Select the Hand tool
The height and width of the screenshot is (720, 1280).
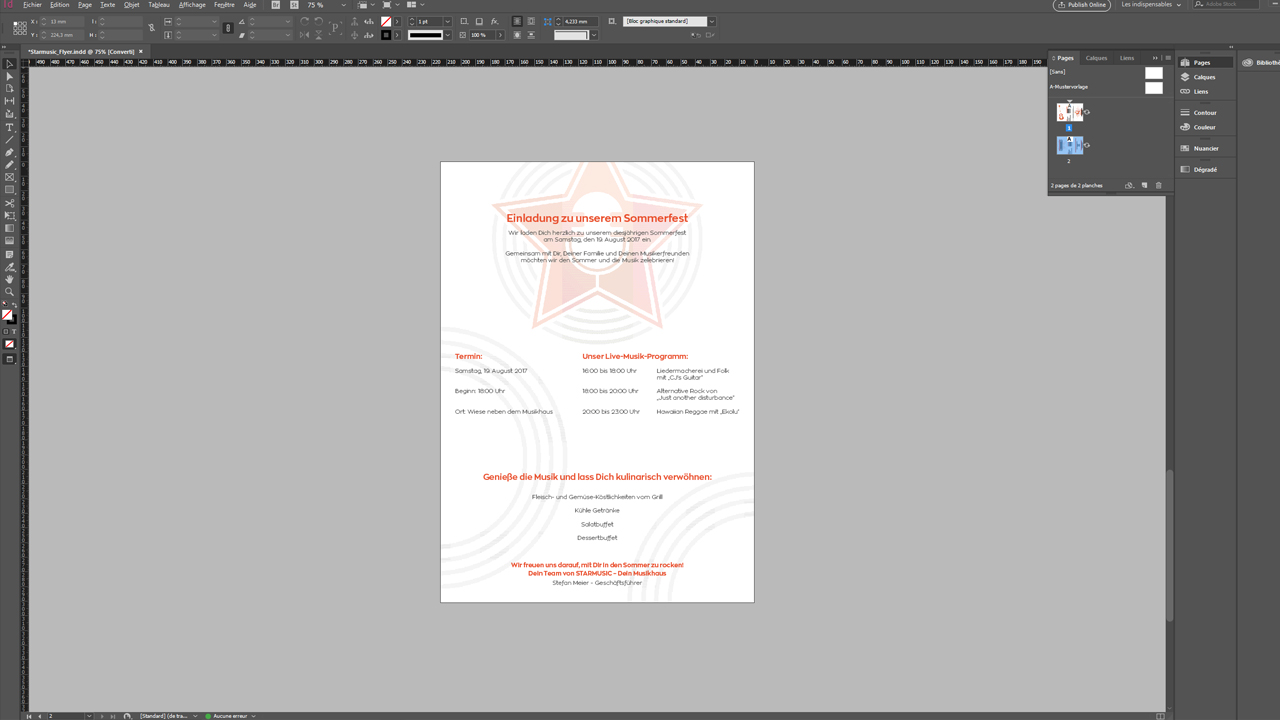pyautogui.click(x=10, y=280)
